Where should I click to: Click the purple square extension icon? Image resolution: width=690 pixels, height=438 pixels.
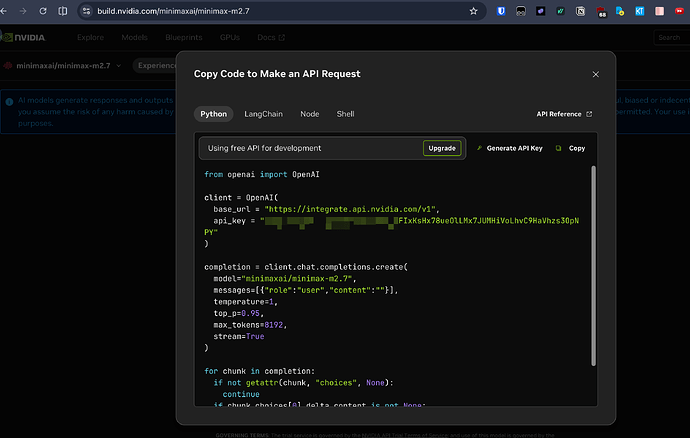pos(540,11)
